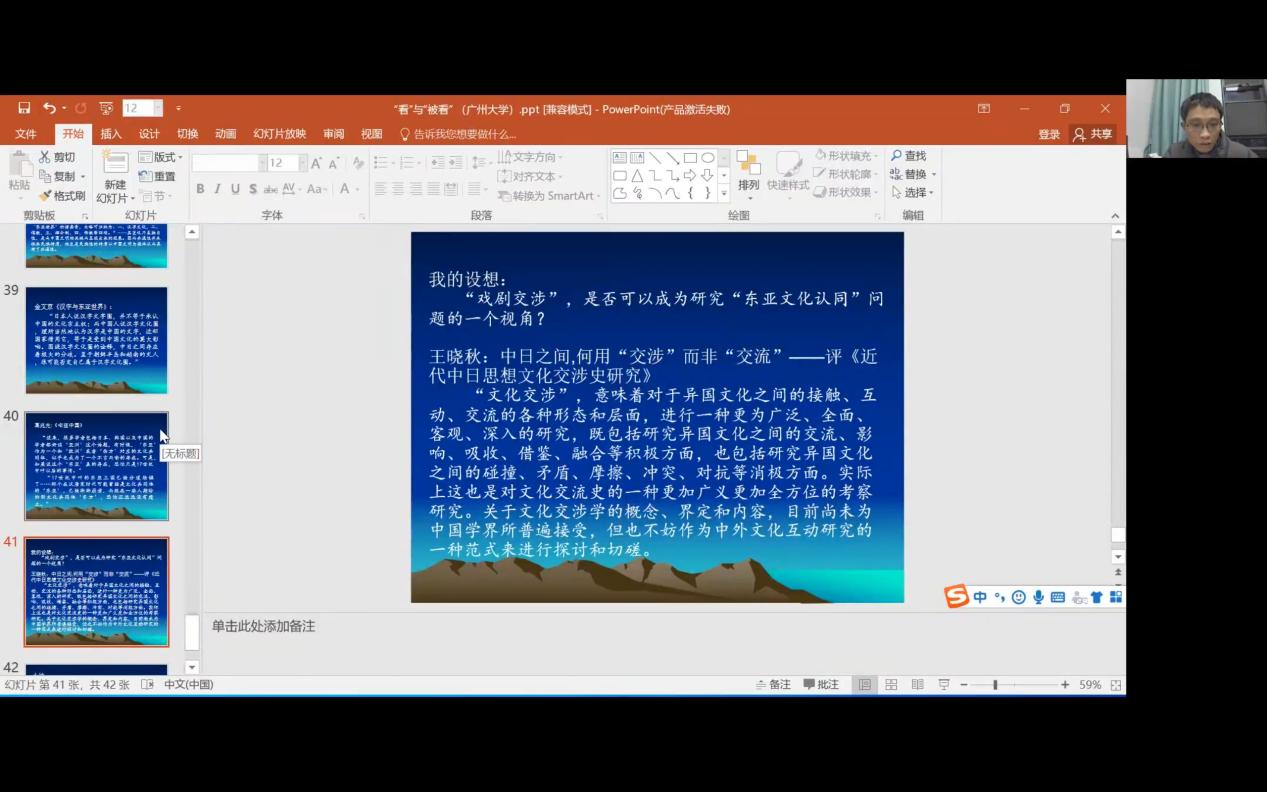Click the Undo arrow icon
Viewport: 1267px width, 792px height.
(x=49, y=108)
